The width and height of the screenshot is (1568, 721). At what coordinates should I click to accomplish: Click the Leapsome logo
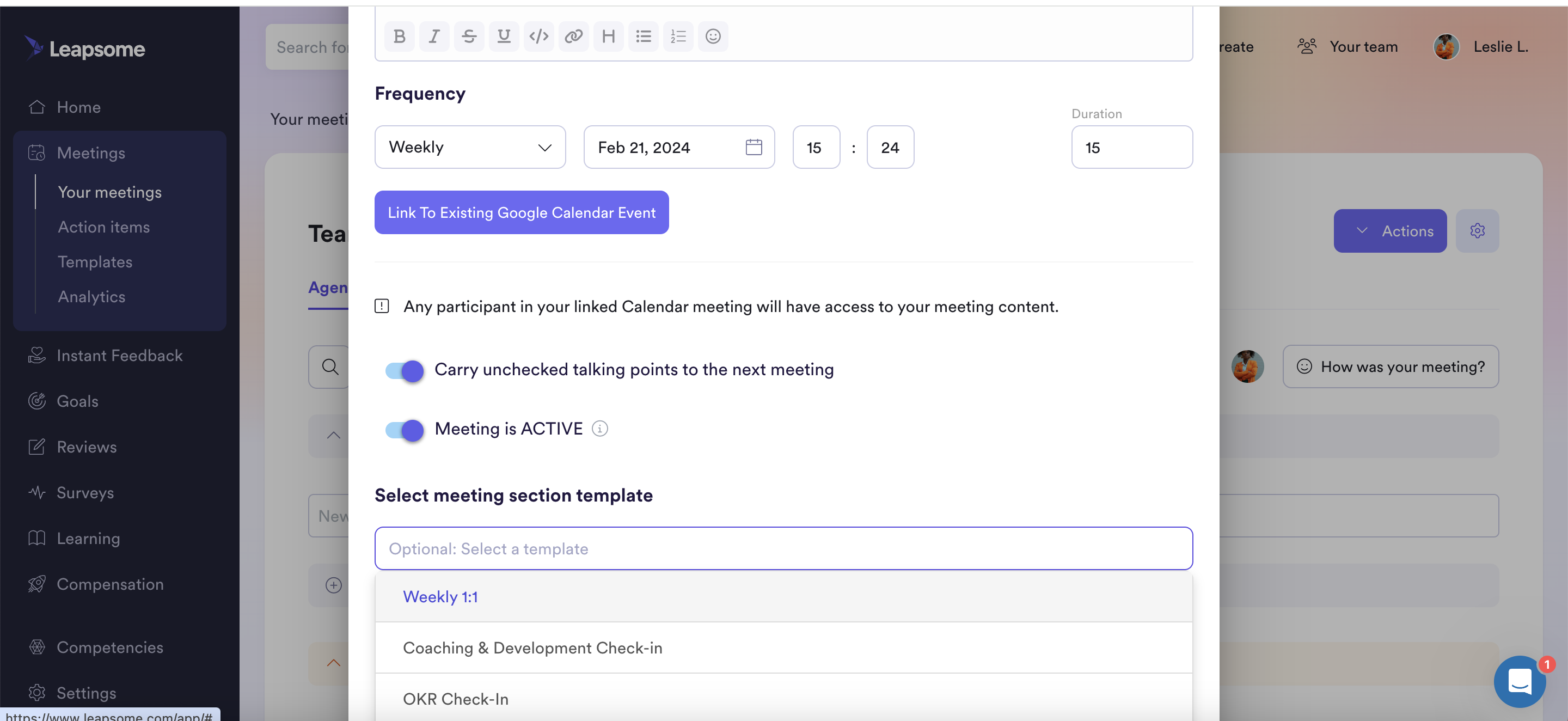84,48
